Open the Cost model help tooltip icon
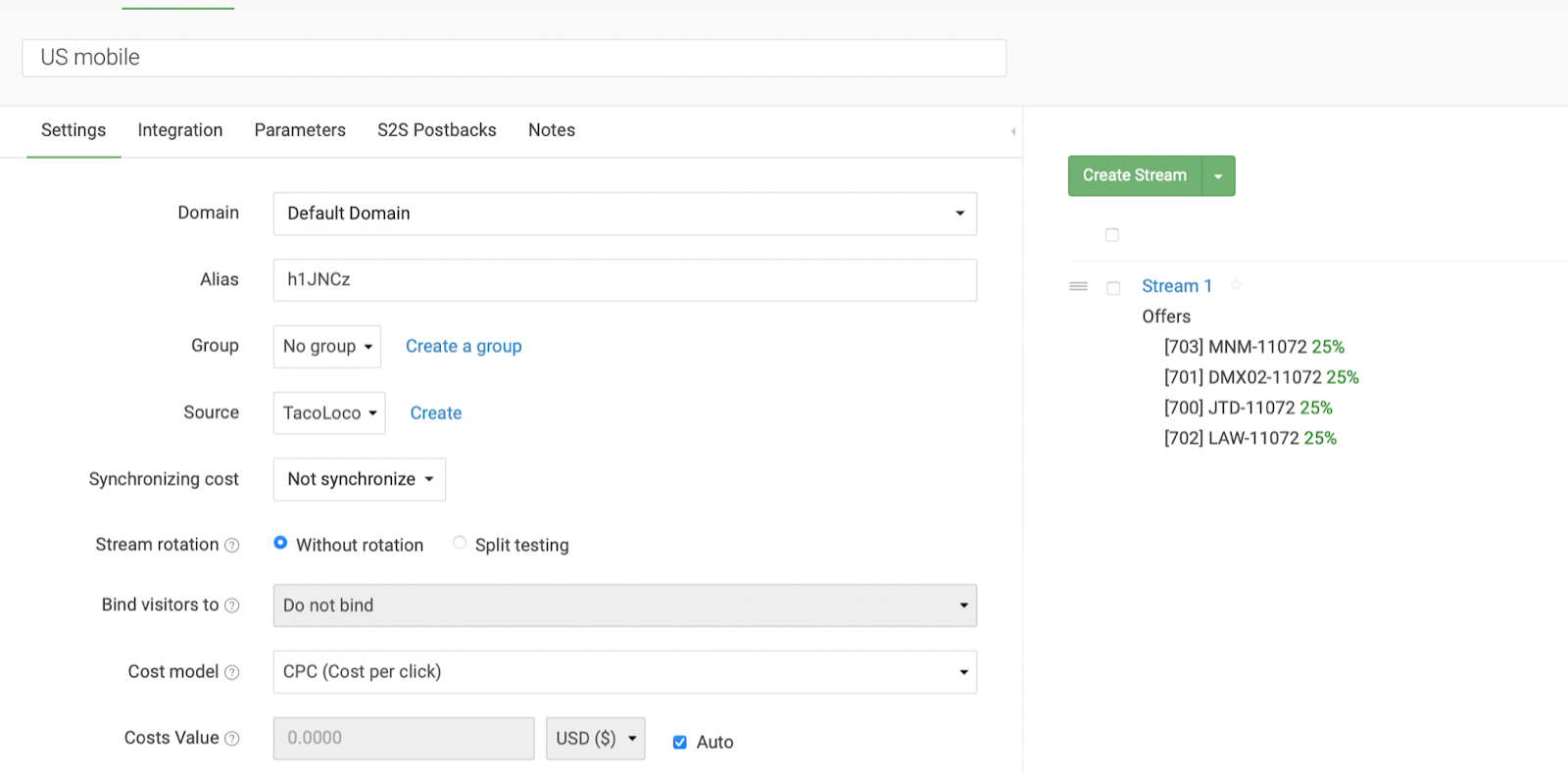This screenshot has height=774, width=1568. tap(232, 672)
